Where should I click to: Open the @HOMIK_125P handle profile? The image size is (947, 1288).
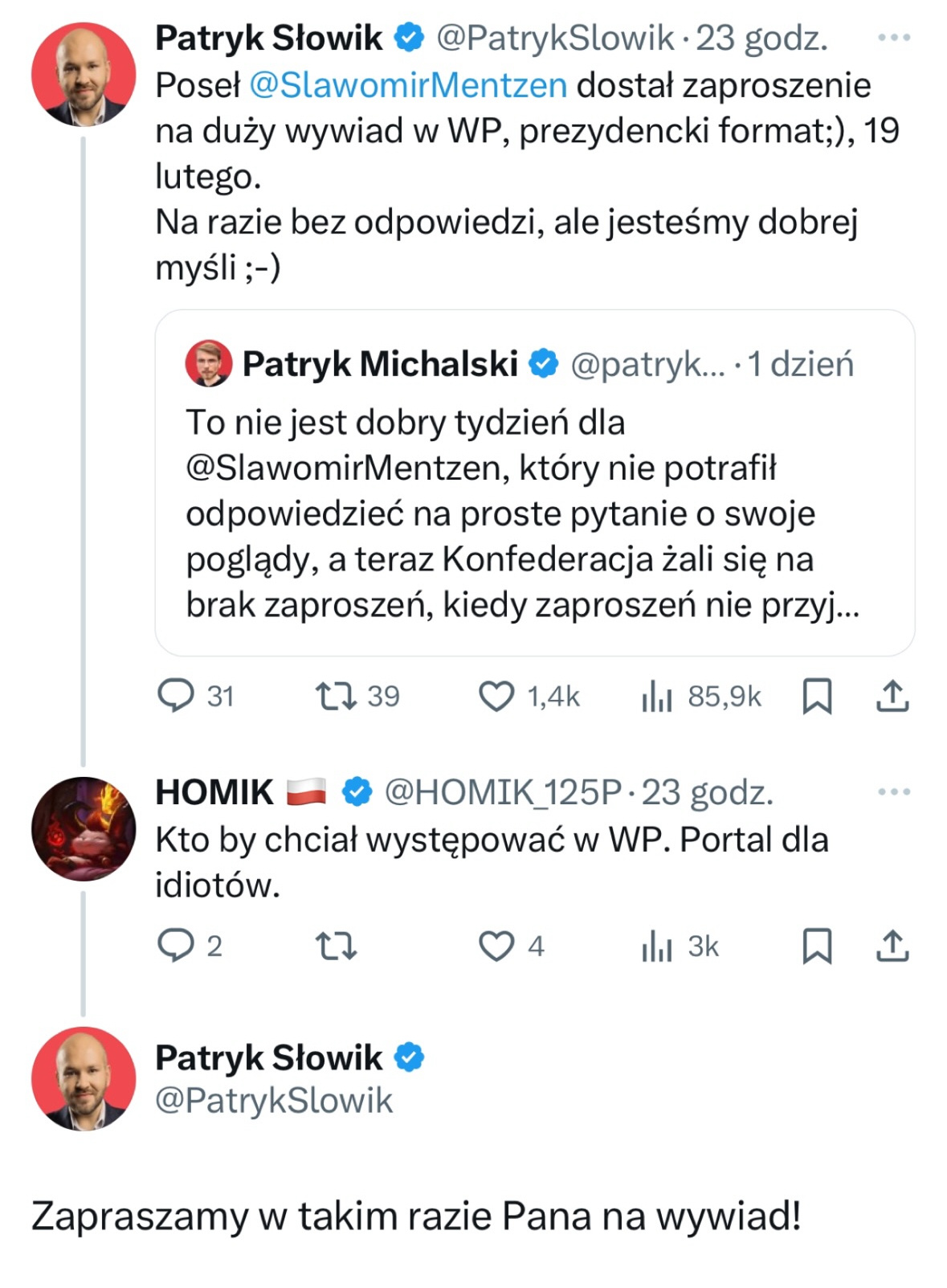click(x=503, y=792)
